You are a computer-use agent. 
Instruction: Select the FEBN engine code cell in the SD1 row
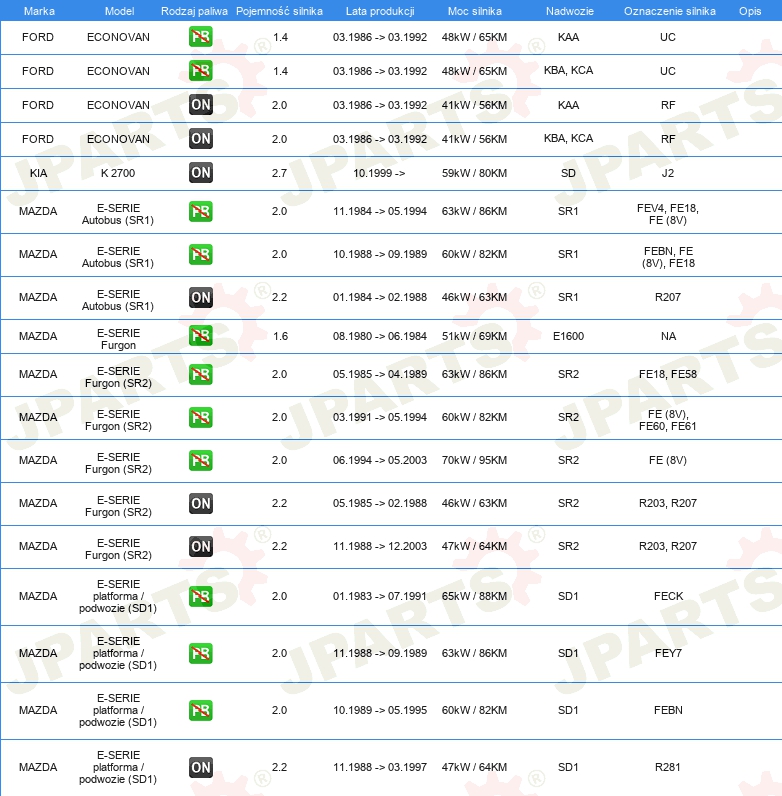(x=668, y=710)
